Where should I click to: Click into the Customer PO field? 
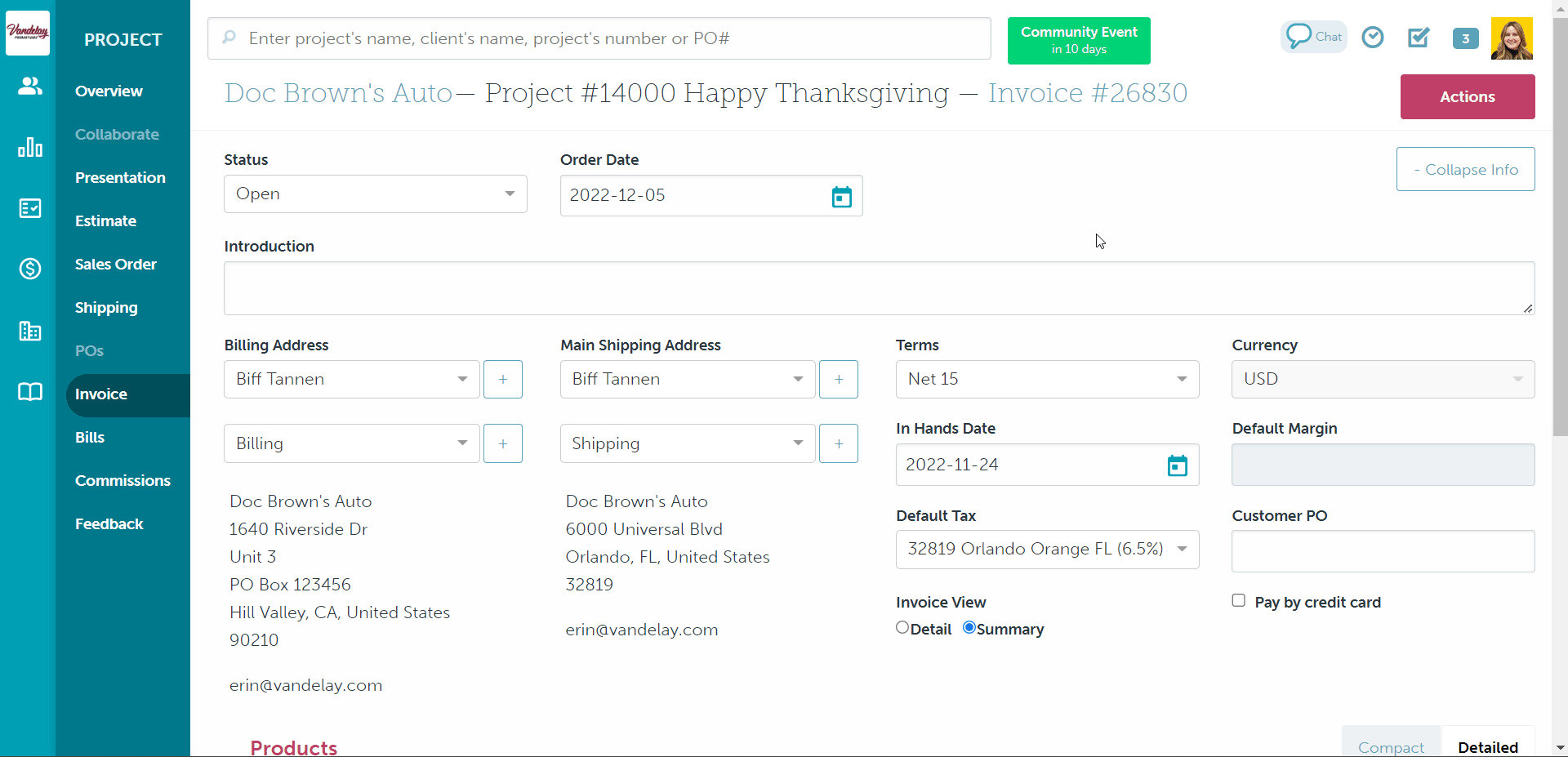pos(1383,551)
